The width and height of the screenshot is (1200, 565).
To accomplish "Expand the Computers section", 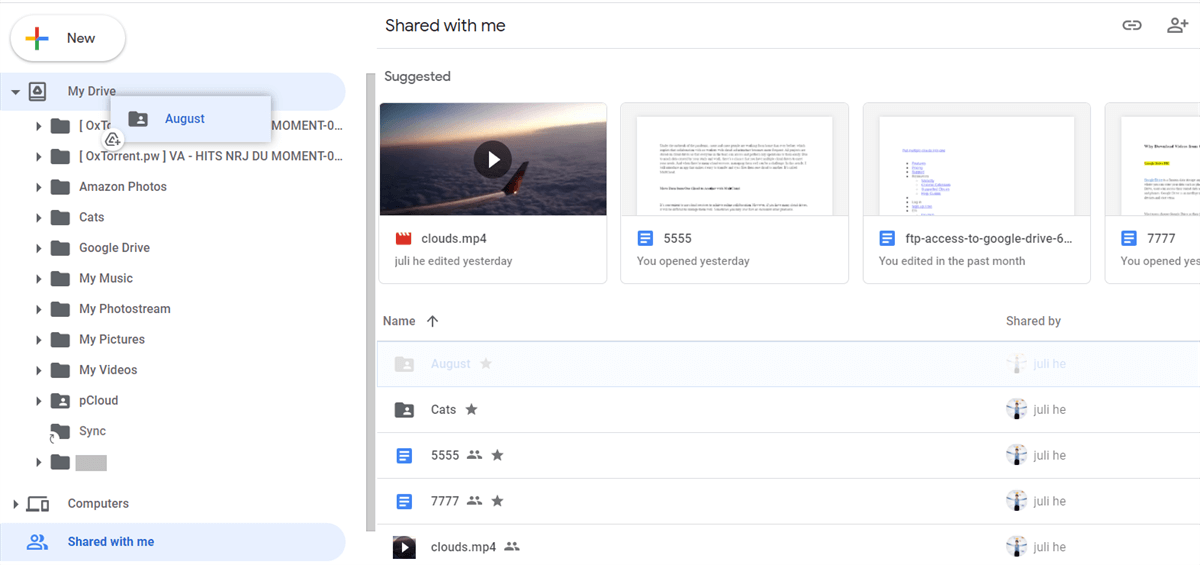I will click(15, 504).
